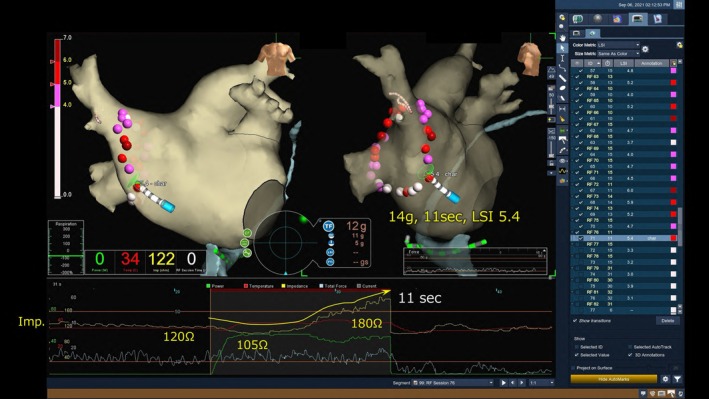Click the Delete button
Image resolution: width=709 pixels, height=399 pixels.
[x=667, y=321]
